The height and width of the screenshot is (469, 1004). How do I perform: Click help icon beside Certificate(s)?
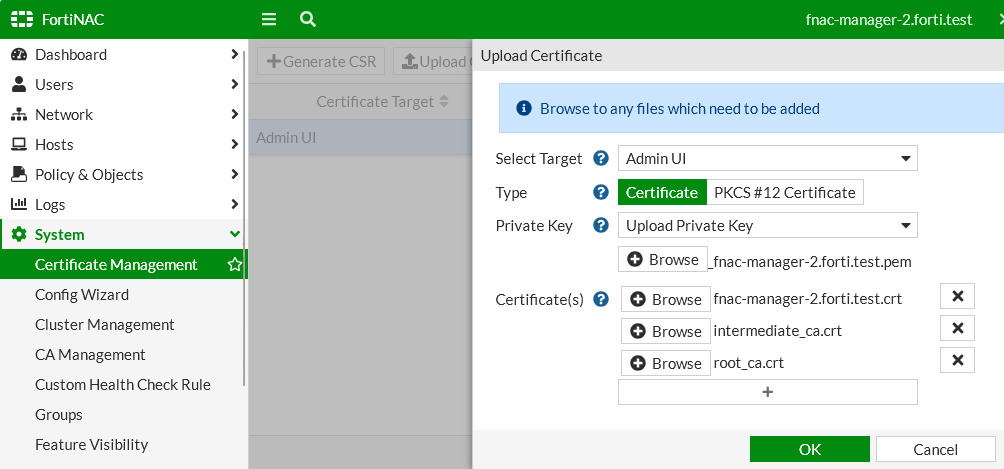tap(601, 299)
